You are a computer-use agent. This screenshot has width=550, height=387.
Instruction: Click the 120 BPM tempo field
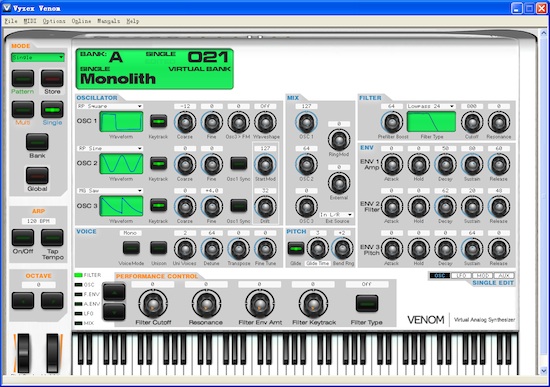[x=38, y=221]
